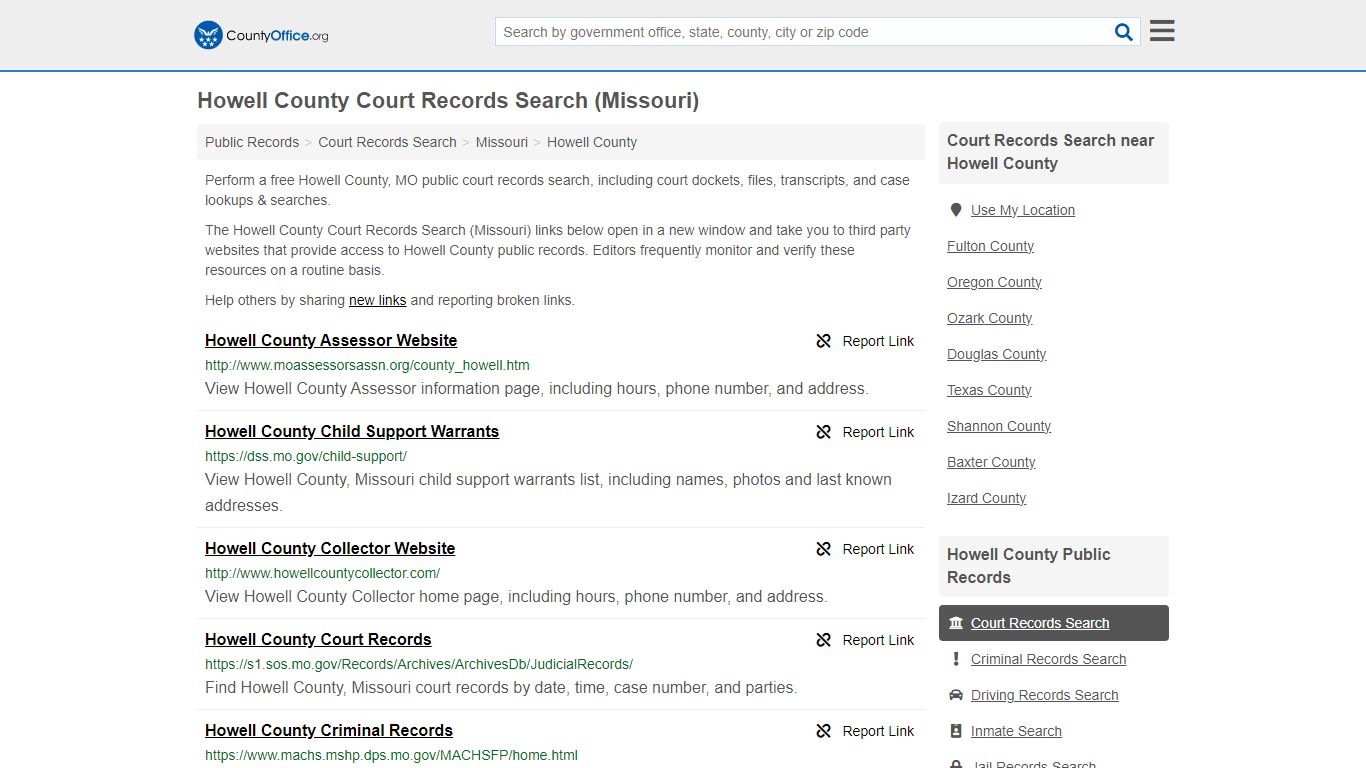Go to Oregon County
The image size is (1366, 768).
coord(994,282)
